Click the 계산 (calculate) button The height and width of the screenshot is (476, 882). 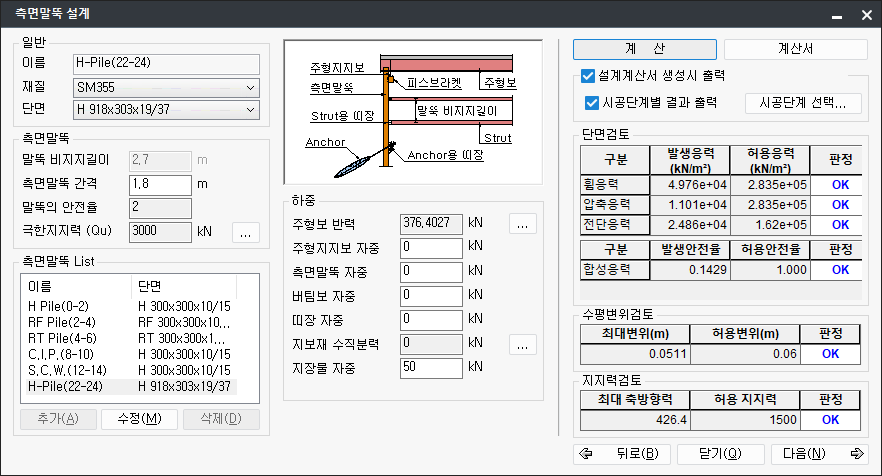tap(645, 49)
